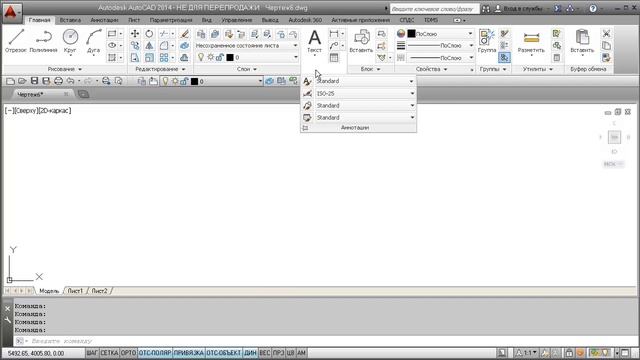Viewport: 640px width, 360px height.
Task: Pick the Copy objects tool in Редактирование
Action: tap(135, 46)
